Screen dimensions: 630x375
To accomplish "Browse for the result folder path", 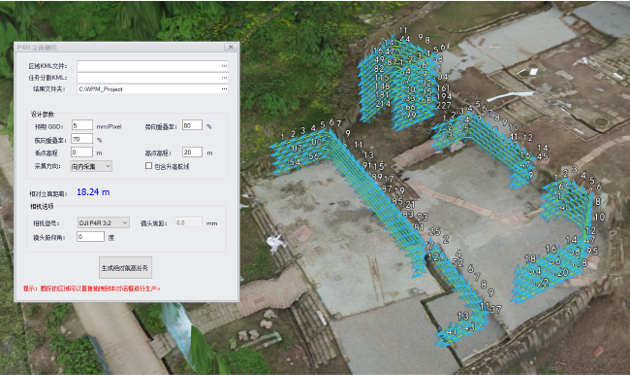I will [x=224, y=89].
